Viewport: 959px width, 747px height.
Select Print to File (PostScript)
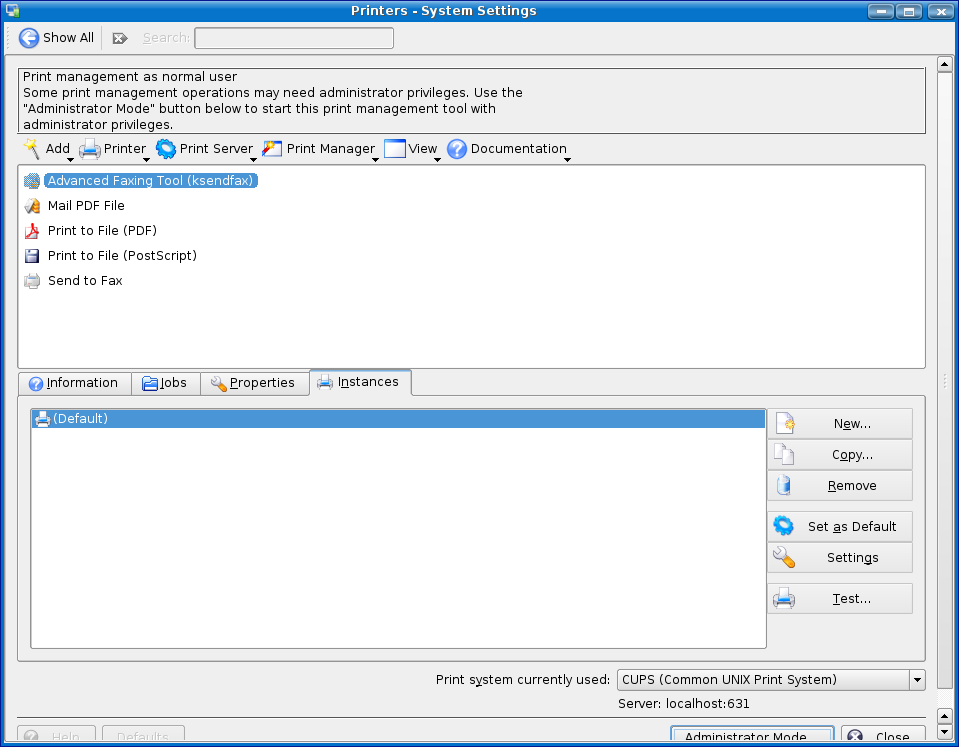(122, 256)
